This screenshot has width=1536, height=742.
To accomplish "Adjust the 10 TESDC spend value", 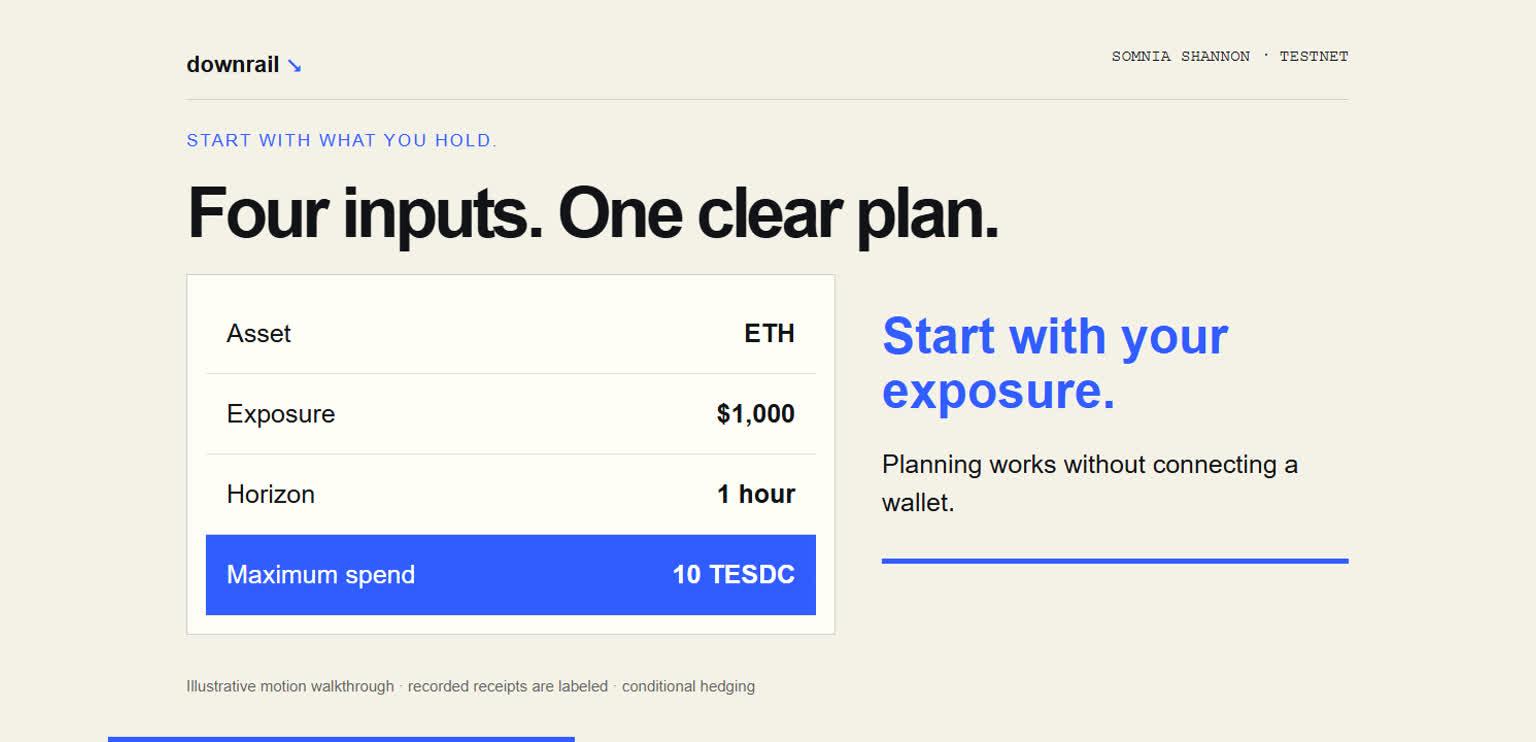I will point(733,575).
